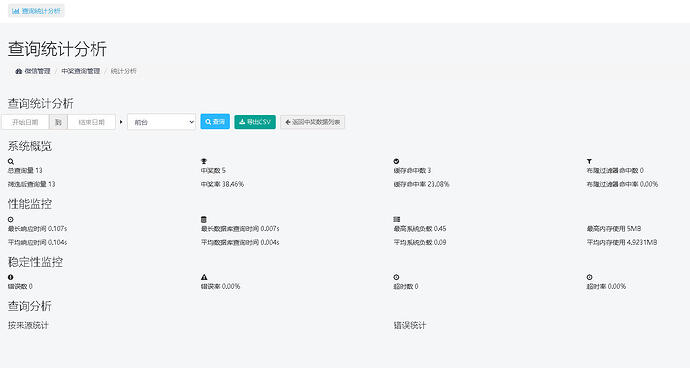
Task: Select the text 错误数 0
Action: click(x=20, y=286)
